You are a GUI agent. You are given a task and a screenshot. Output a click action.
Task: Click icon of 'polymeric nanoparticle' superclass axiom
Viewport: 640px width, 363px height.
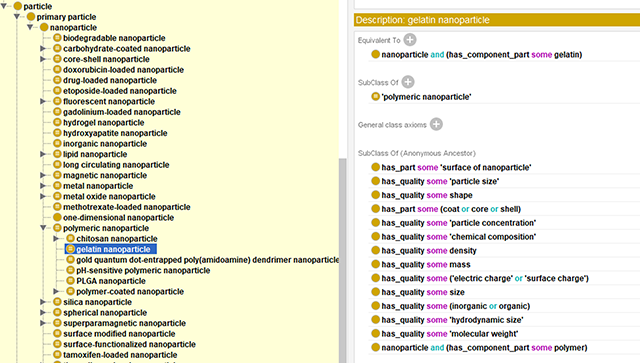click(376, 97)
